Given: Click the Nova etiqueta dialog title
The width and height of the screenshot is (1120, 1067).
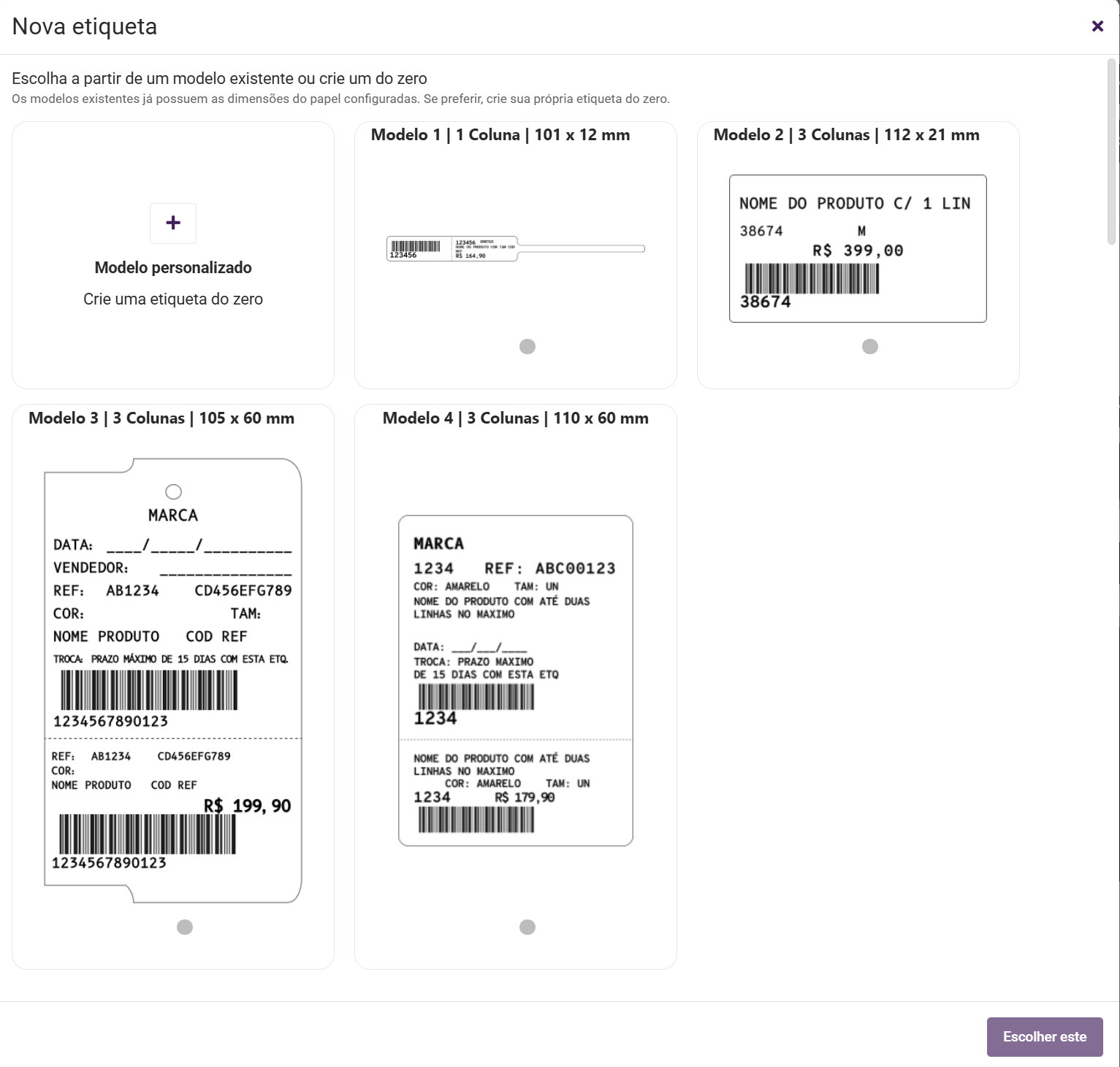Looking at the screenshot, I should [x=85, y=26].
